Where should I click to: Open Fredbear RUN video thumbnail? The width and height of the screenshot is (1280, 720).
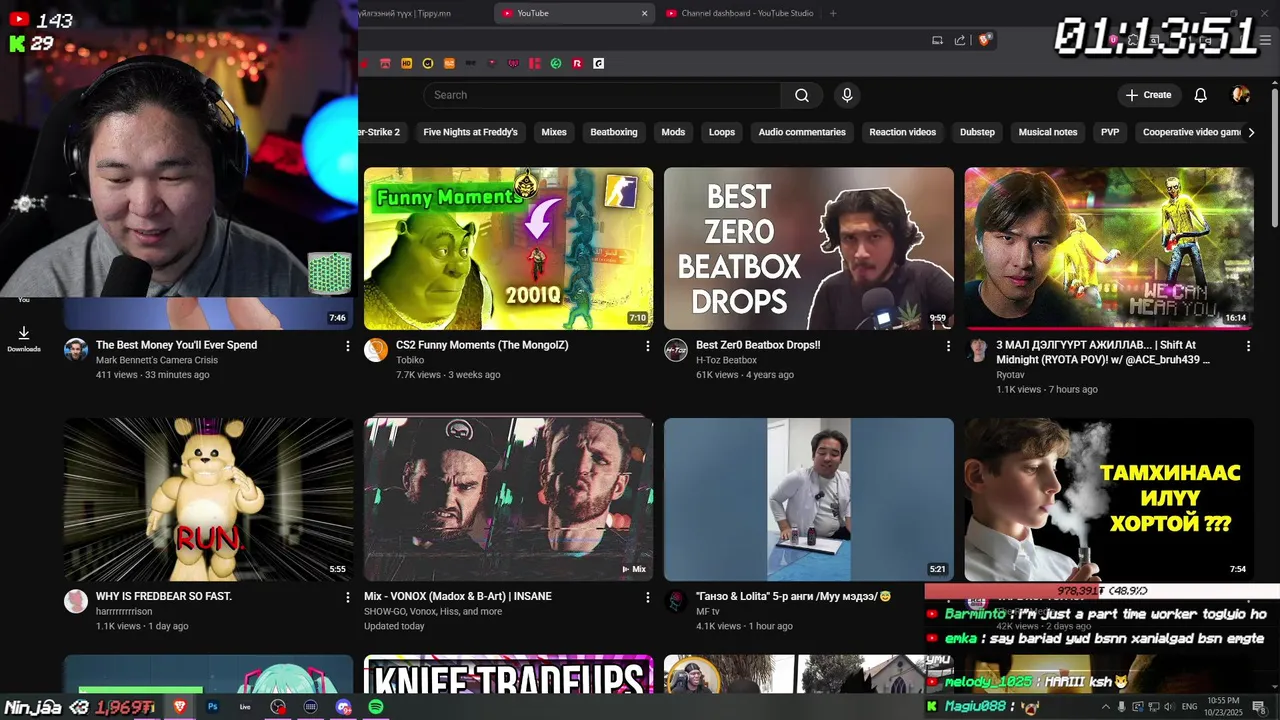(208, 499)
